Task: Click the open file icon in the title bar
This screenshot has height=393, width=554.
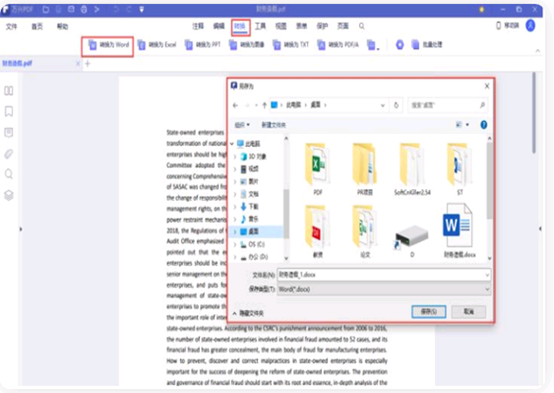Action: 46,10
